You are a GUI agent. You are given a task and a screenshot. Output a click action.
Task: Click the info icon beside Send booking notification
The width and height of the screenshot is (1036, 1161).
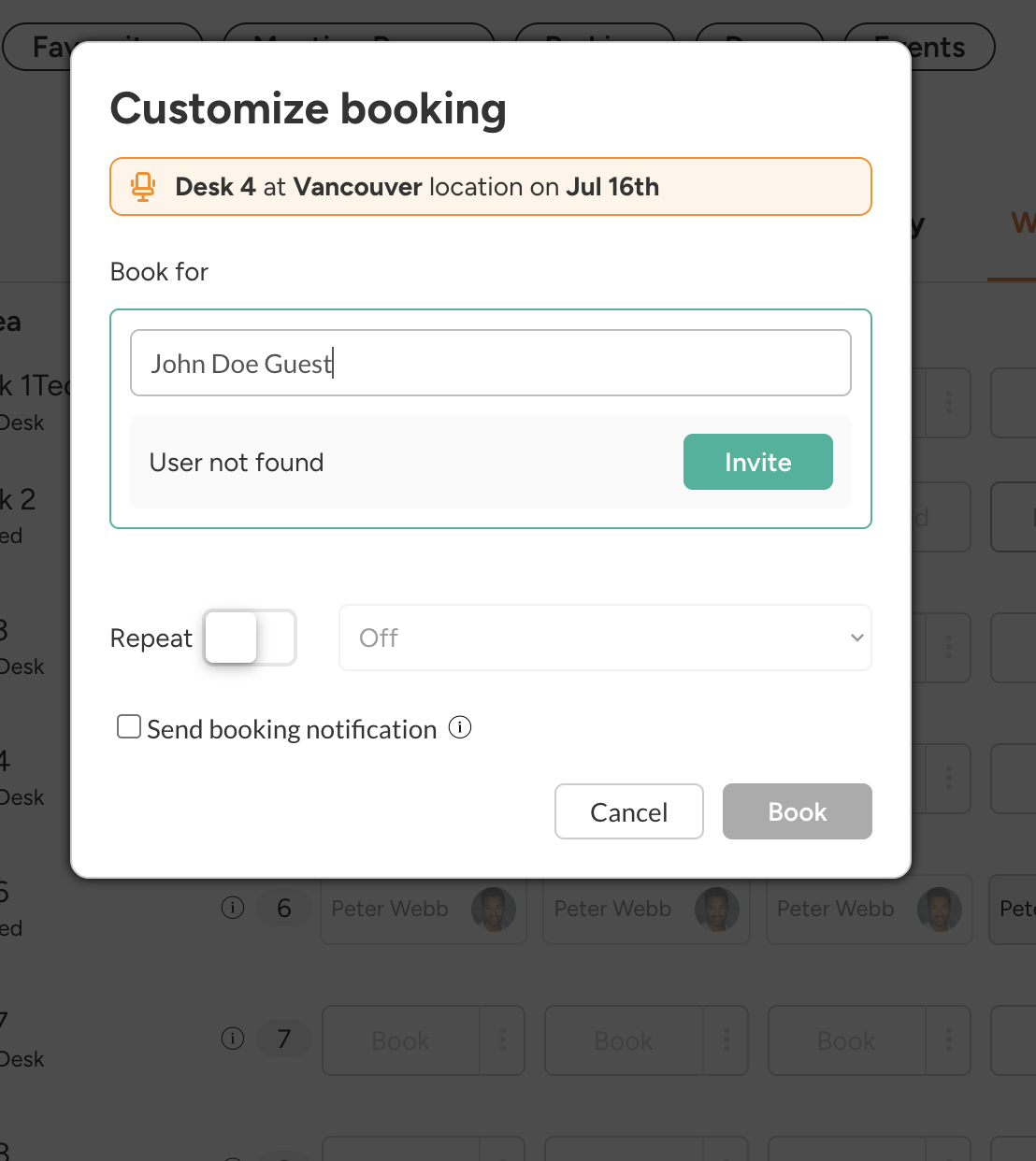click(x=460, y=727)
